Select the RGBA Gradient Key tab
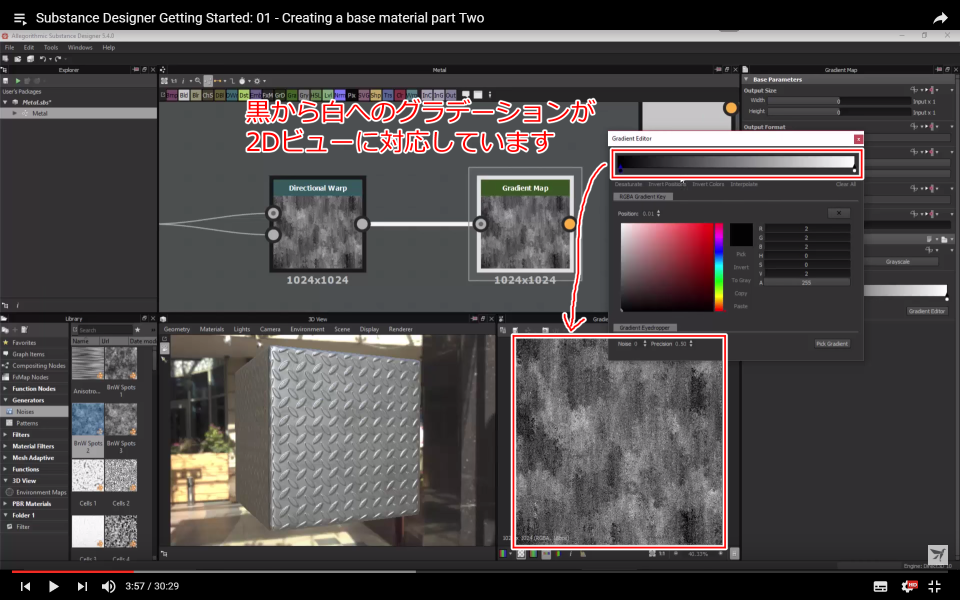This screenshot has height=600, width=960. point(643,197)
